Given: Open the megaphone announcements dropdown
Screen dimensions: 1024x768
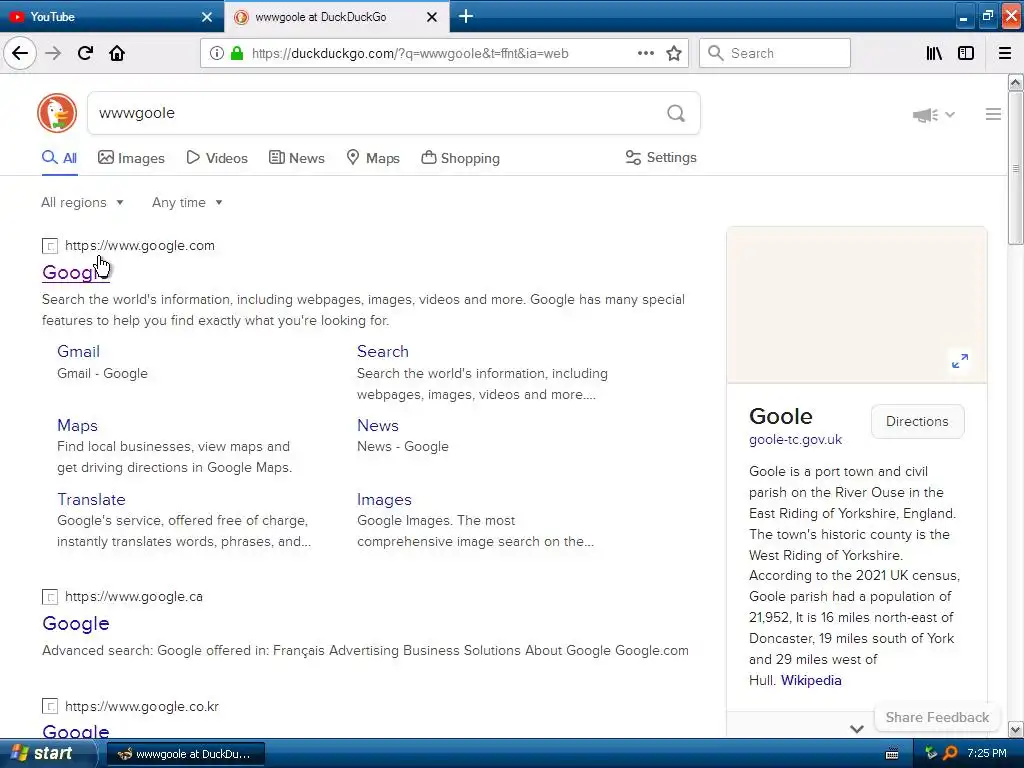Looking at the screenshot, I should click(x=934, y=115).
